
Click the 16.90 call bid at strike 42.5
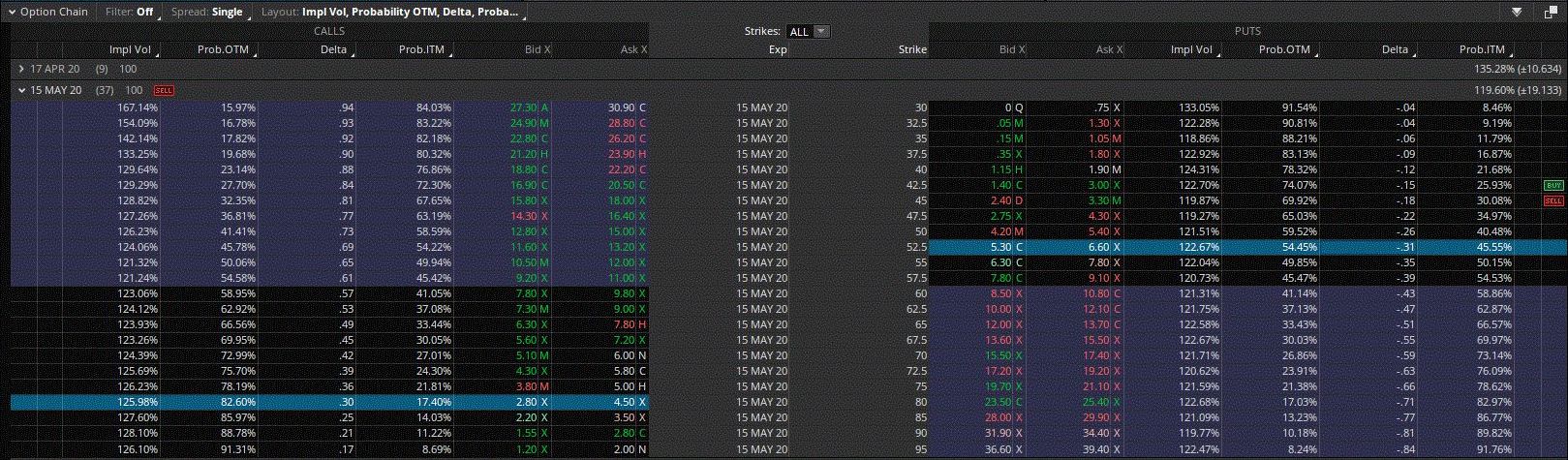click(523, 185)
